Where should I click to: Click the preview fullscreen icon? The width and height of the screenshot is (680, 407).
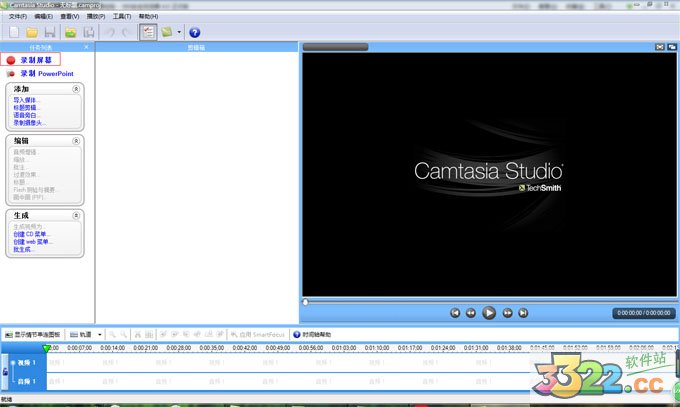coord(660,47)
